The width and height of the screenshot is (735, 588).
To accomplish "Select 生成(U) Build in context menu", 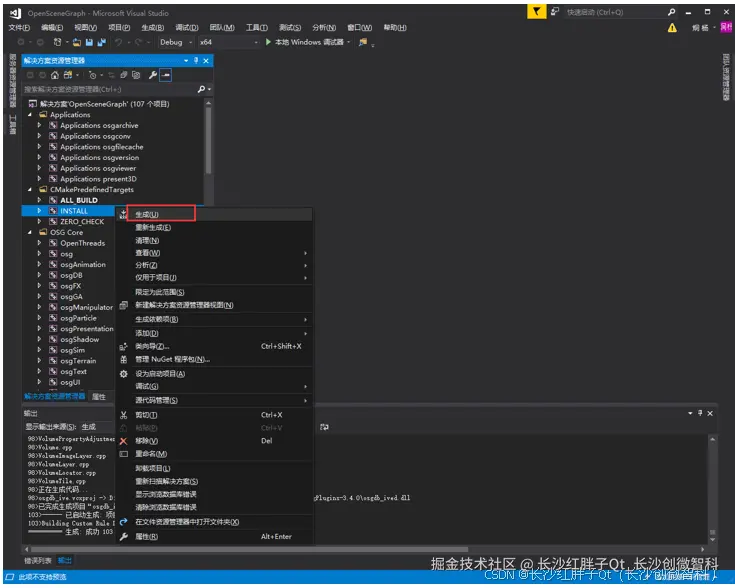I will (x=214, y=214).
